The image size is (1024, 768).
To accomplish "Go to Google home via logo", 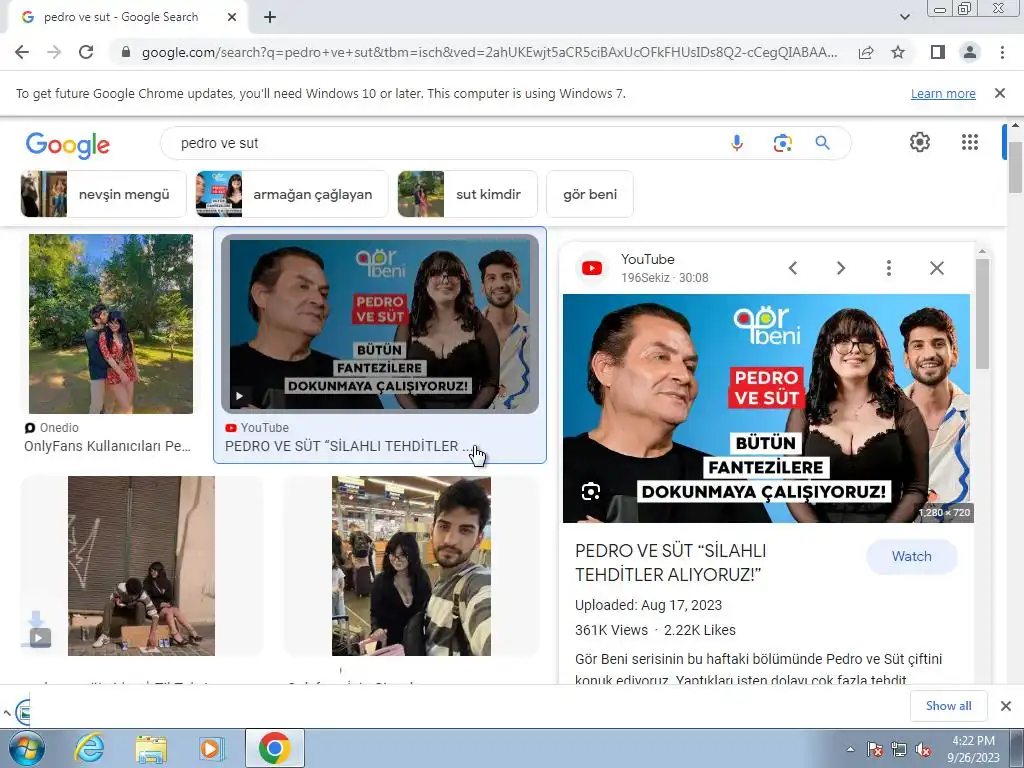I will tap(68, 145).
